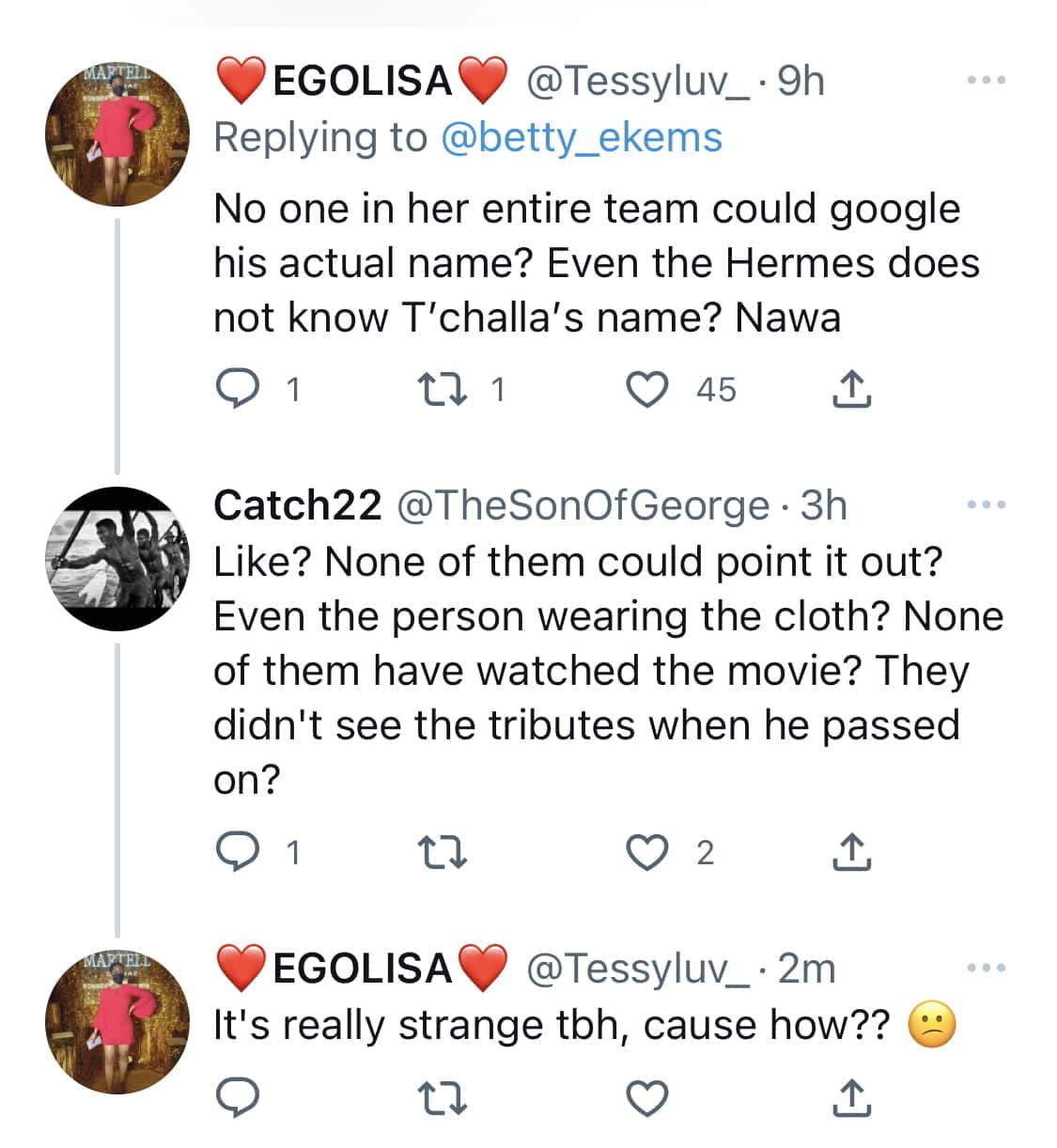This screenshot has width=1057, height=1148.
Task: Share the 'really strange tbh' tweet
Action: click(x=851, y=1096)
